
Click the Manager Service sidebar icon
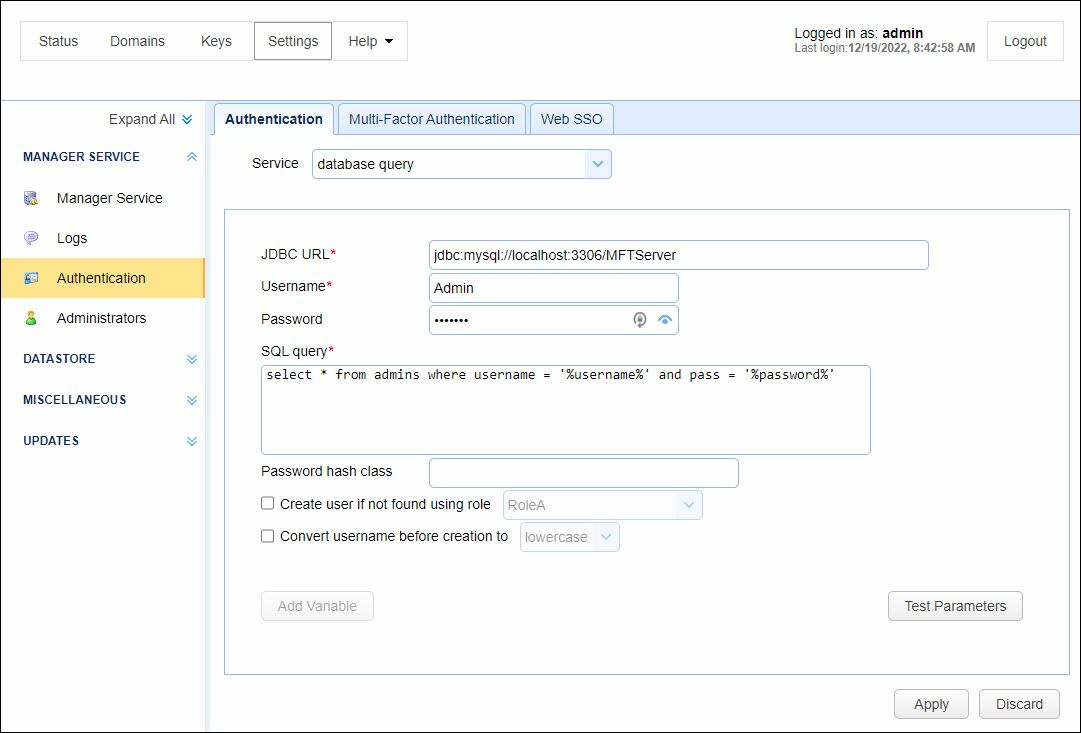pos(31,199)
